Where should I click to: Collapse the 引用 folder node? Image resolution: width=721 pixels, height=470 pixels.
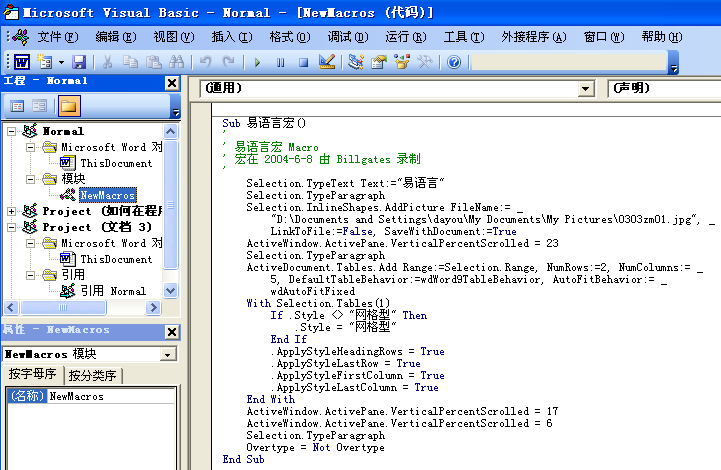click(x=30, y=275)
